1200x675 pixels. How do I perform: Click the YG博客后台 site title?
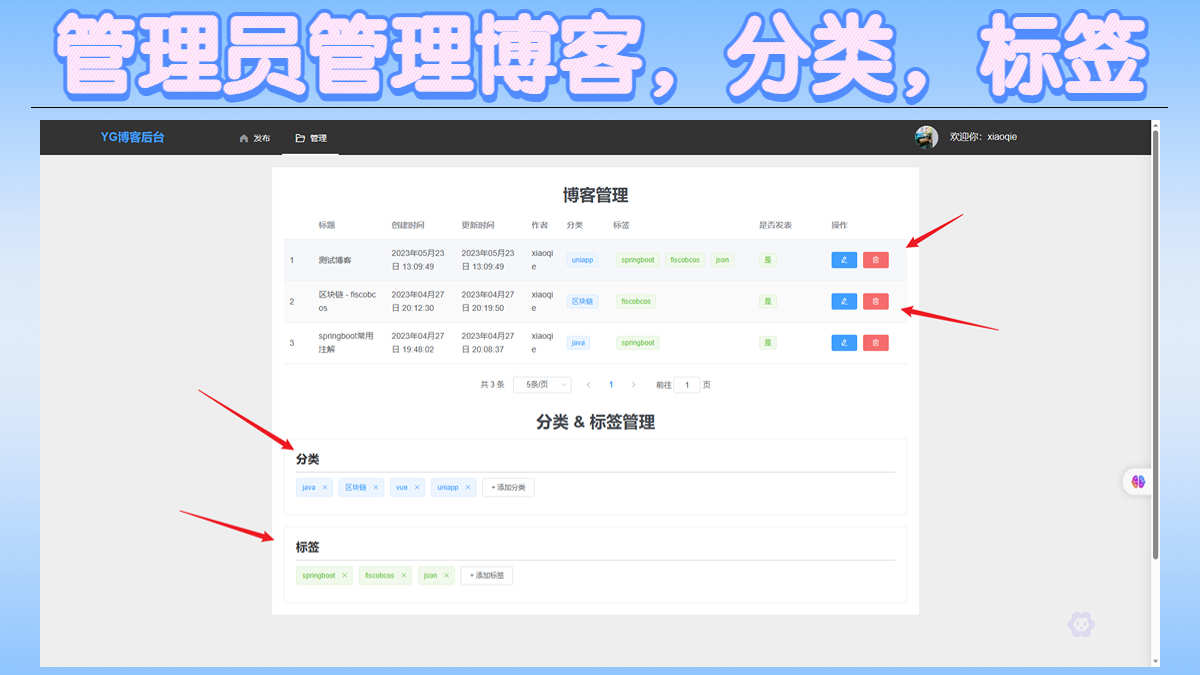tap(133, 137)
